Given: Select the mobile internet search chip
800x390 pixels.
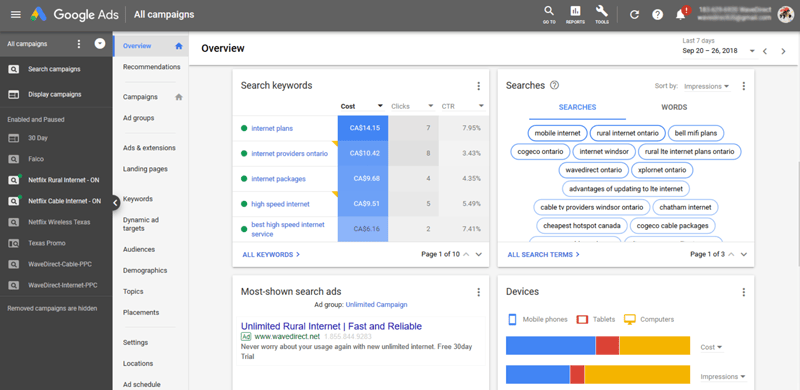Looking at the screenshot, I should click(557, 133).
